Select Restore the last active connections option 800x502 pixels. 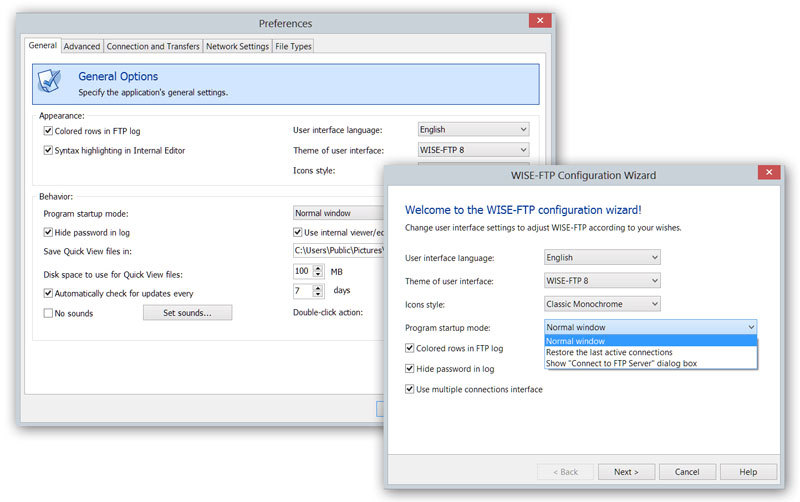[x=651, y=352]
